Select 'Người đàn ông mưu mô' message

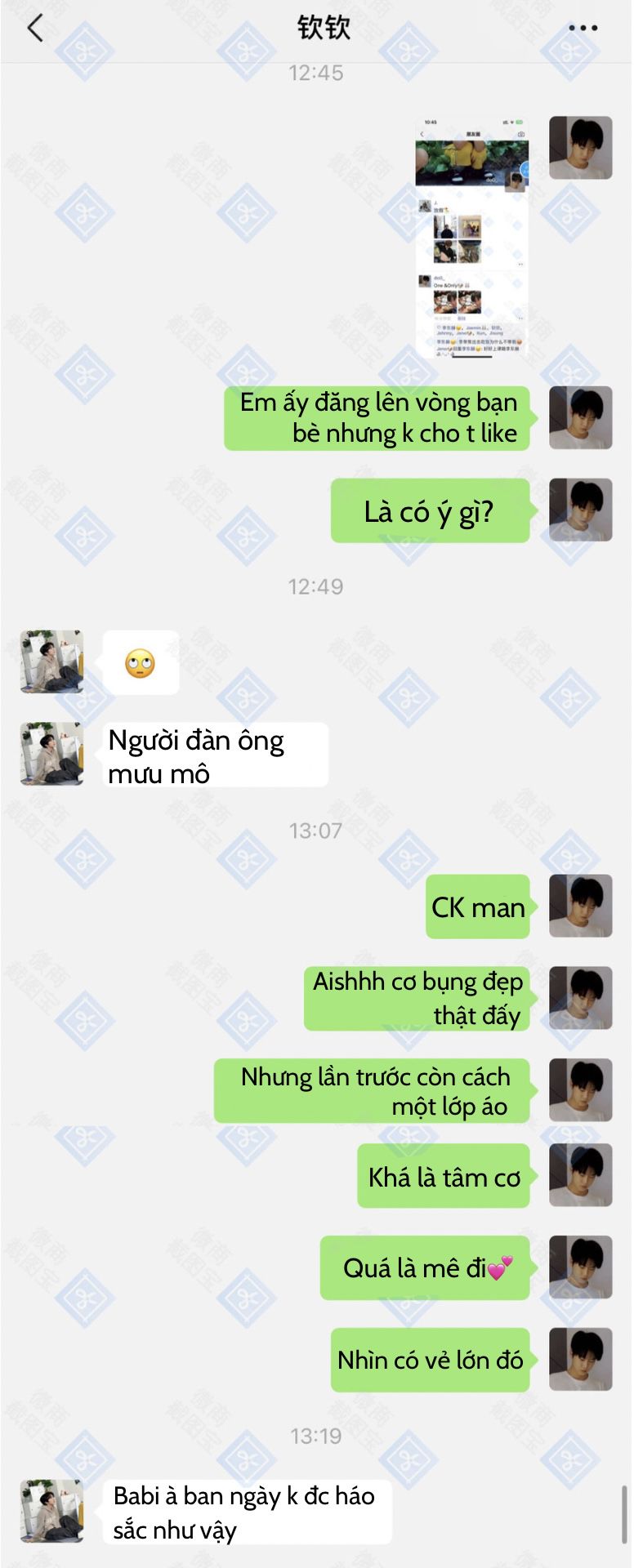tap(216, 755)
